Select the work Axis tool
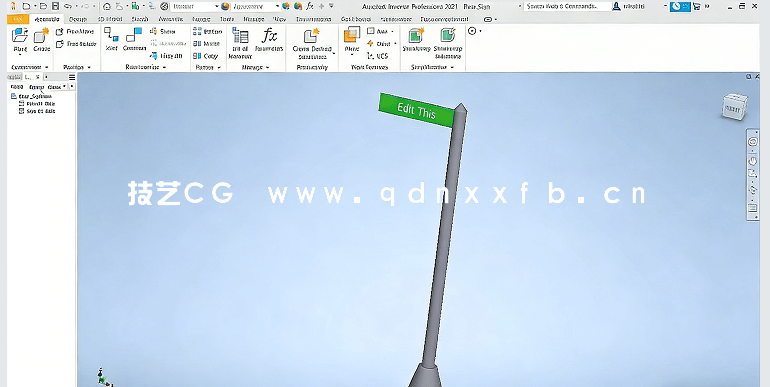 click(380, 31)
